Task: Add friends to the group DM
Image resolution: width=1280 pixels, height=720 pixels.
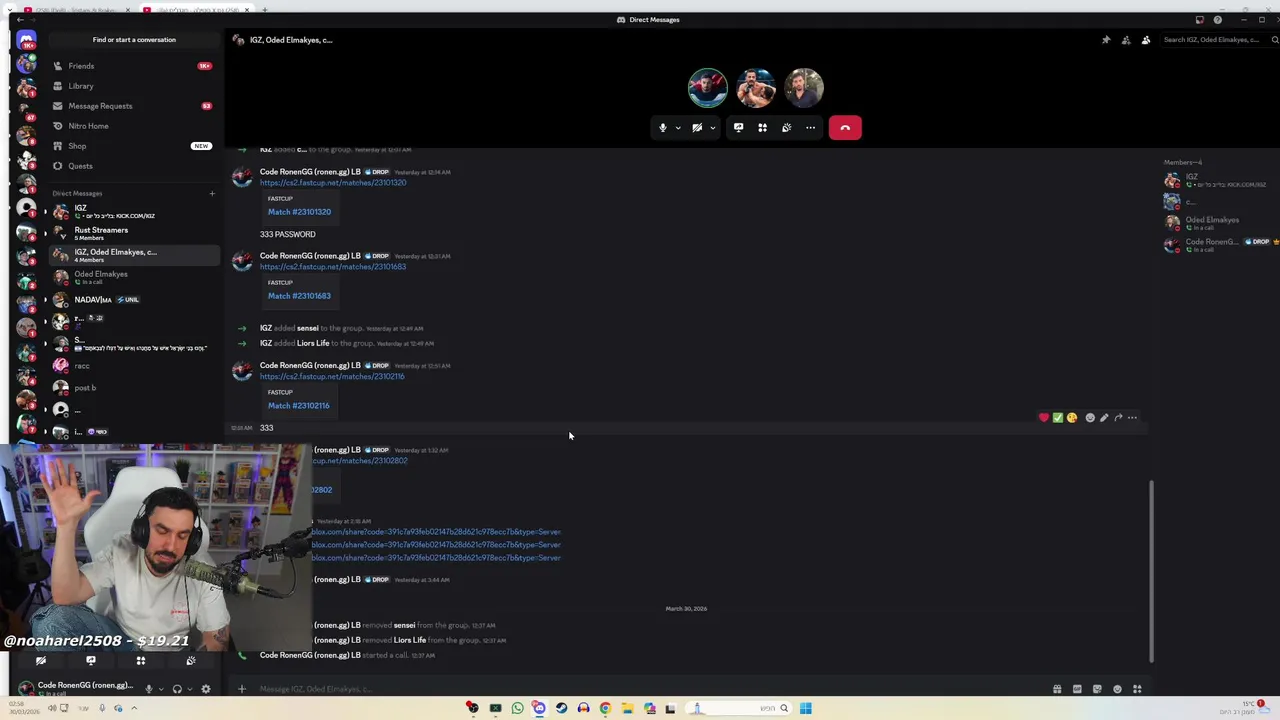Action: tap(1126, 40)
